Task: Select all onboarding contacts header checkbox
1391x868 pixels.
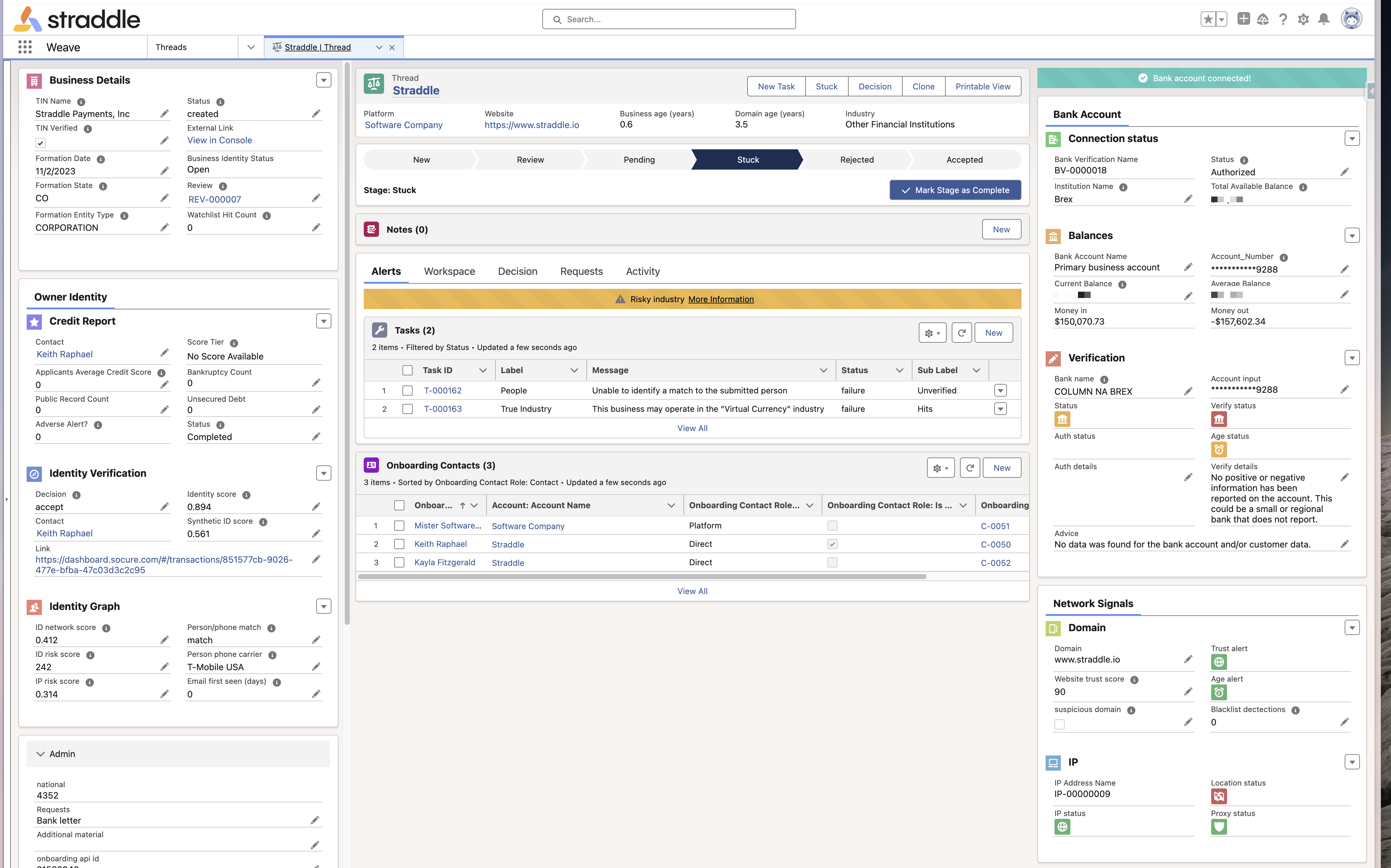Action: point(399,506)
